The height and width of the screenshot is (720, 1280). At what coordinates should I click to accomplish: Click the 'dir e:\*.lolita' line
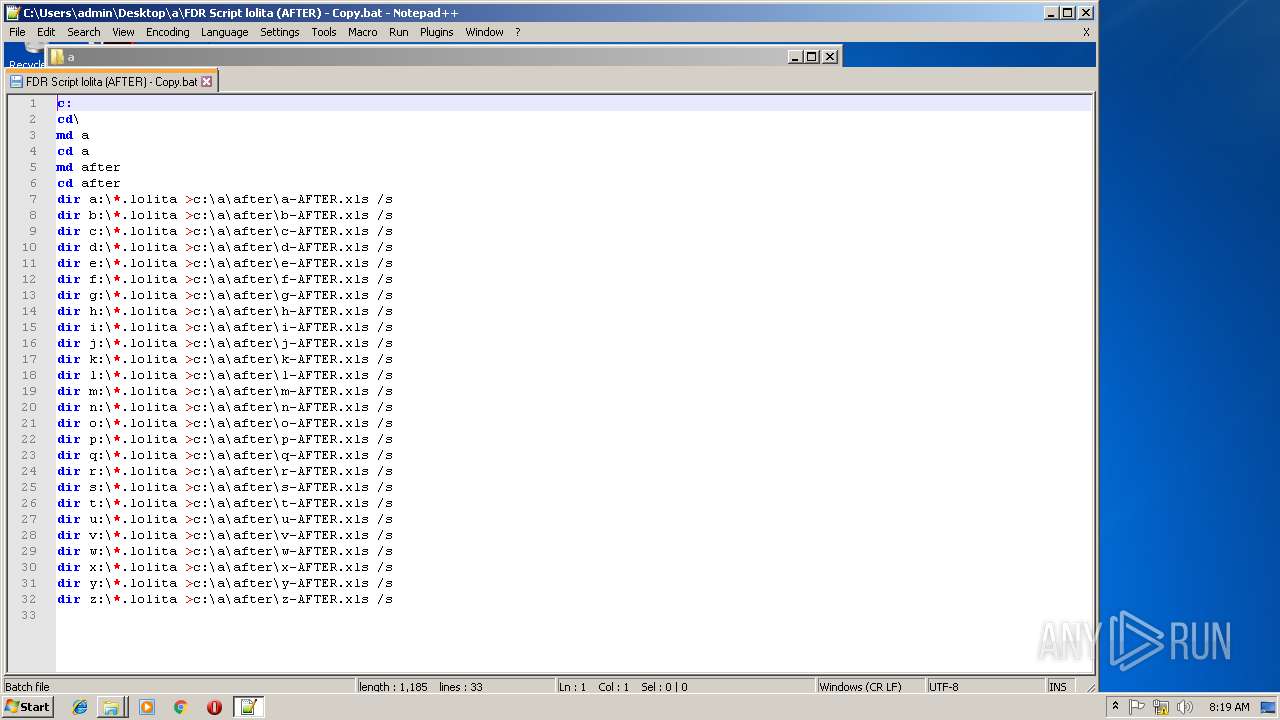coord(225,263)
